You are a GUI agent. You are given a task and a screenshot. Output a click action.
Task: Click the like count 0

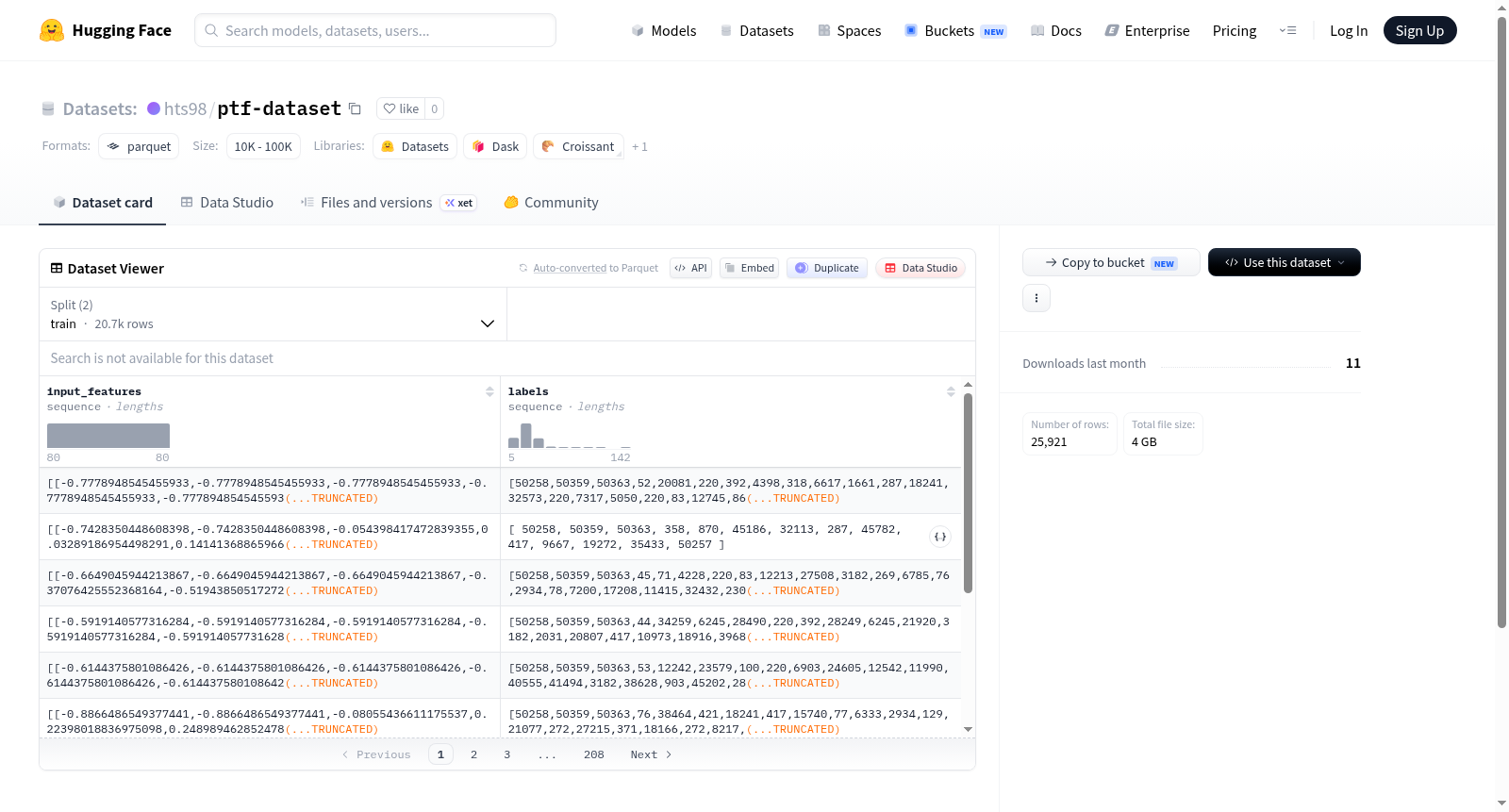coord(434,108)
